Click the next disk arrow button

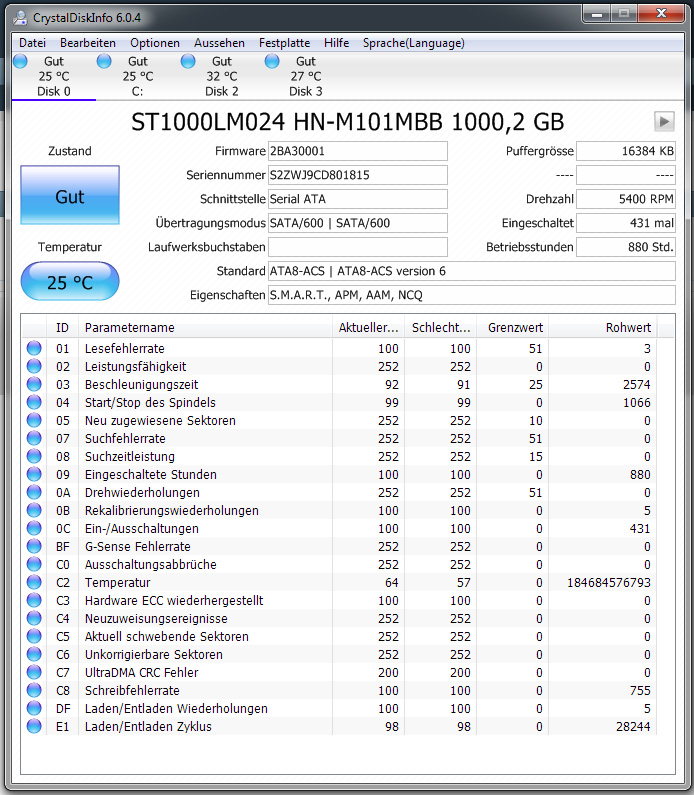pyautogui.click(x=664, y=121)
